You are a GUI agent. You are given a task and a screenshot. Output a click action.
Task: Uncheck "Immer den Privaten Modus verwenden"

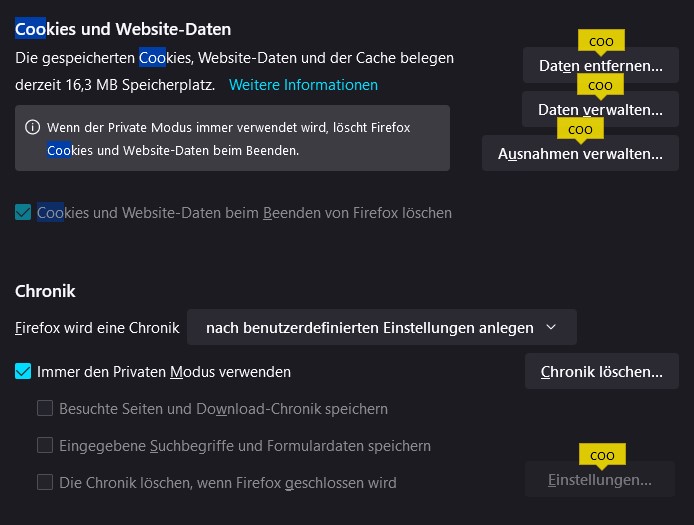24,372
